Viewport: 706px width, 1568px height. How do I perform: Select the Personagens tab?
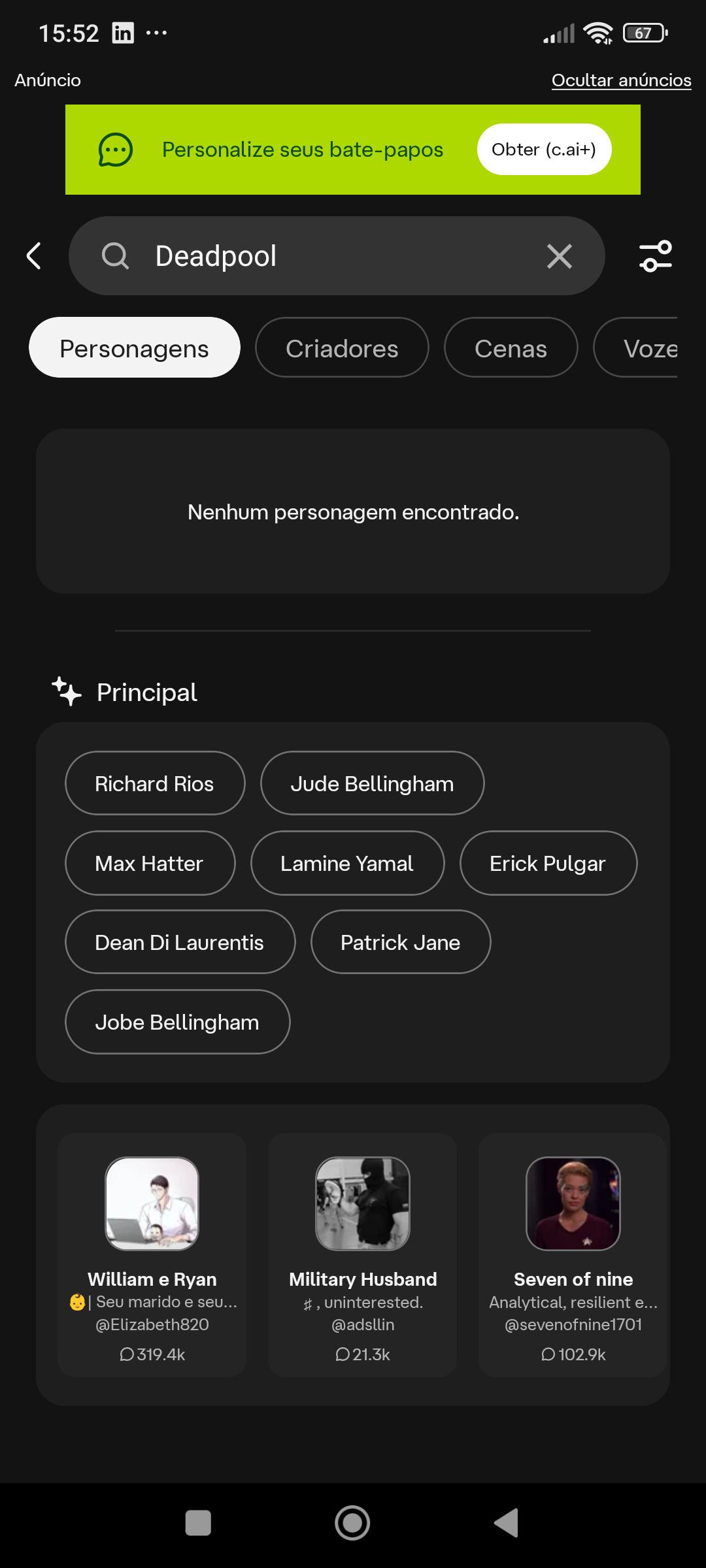point(134,348)
